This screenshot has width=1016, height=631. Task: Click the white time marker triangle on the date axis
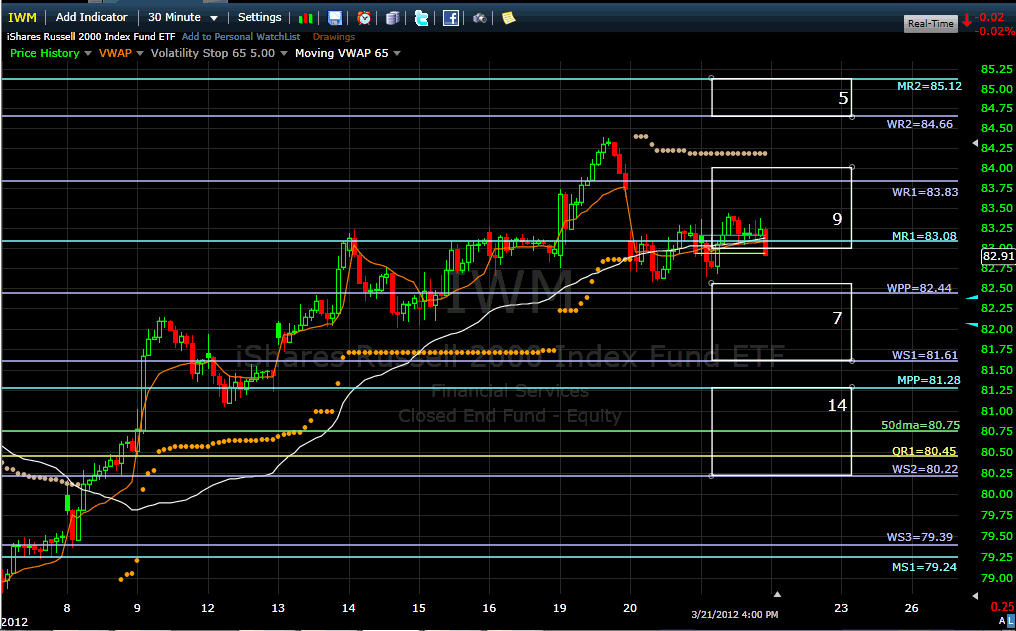click(x=777, y=596)
